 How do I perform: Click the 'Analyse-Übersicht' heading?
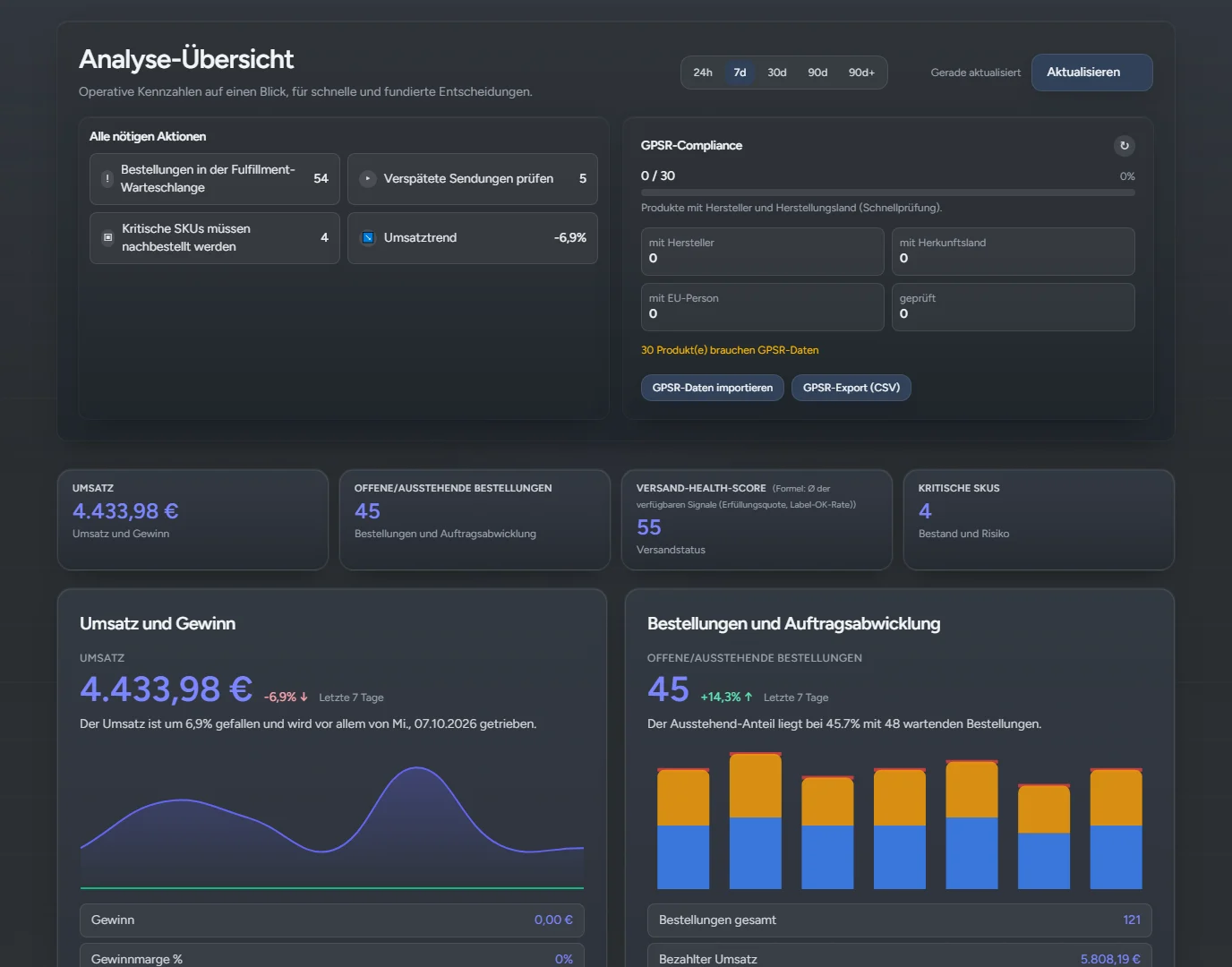coord(186,59)
